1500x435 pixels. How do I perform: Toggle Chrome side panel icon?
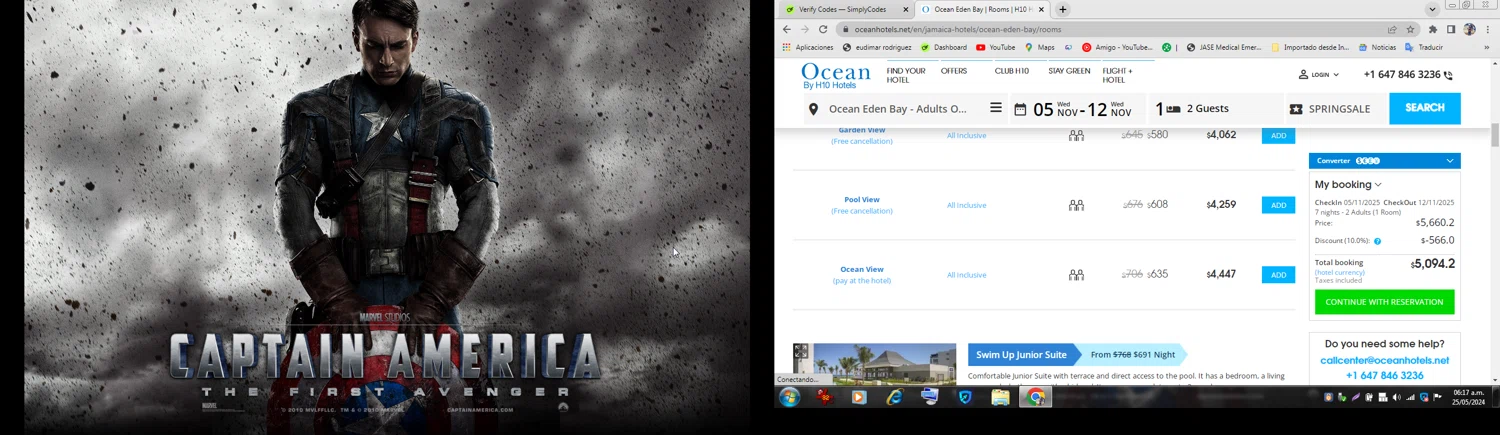coord(1451,29)
